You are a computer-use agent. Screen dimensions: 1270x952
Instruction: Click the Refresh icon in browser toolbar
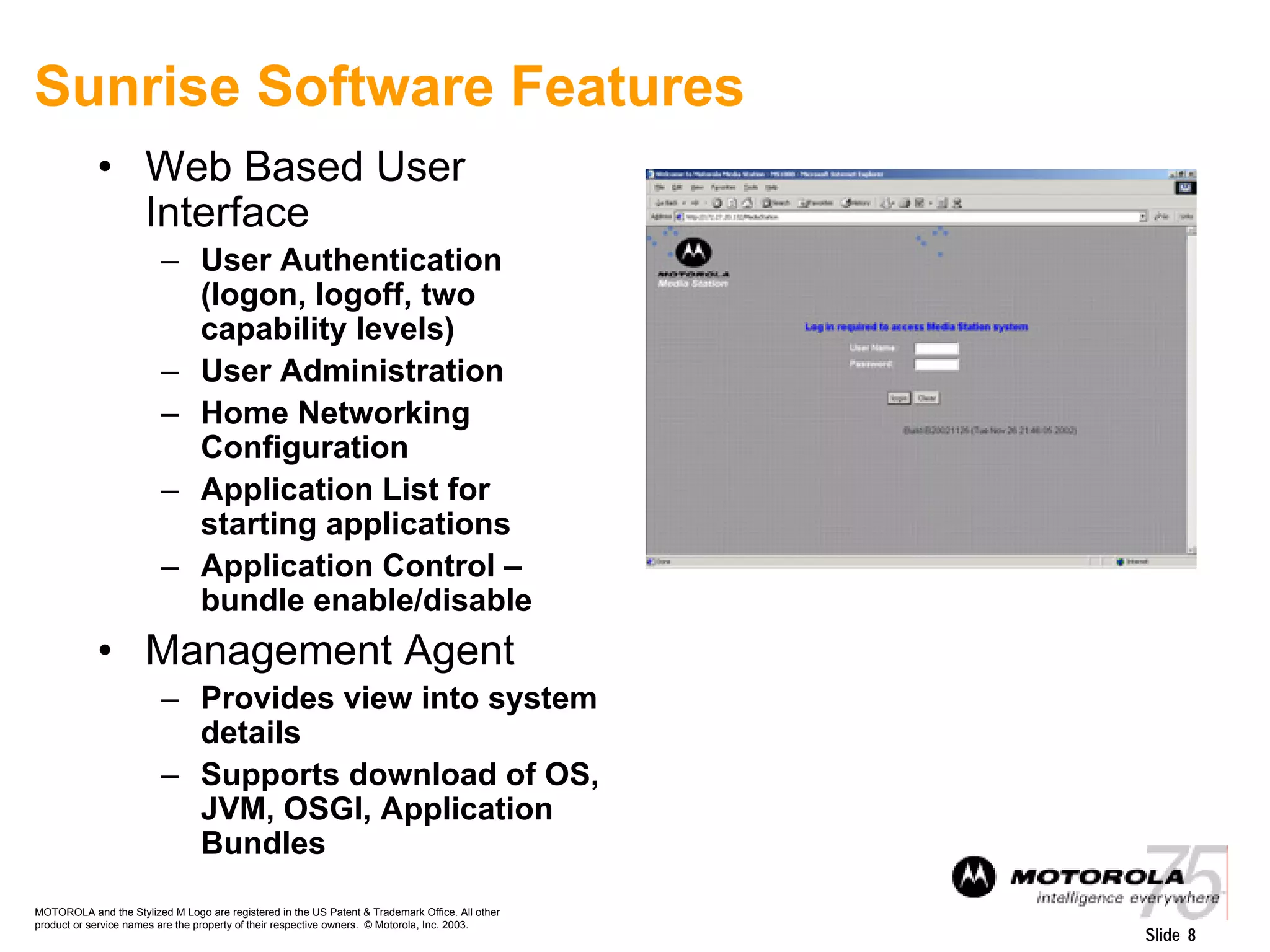click(x=732, y=203)
